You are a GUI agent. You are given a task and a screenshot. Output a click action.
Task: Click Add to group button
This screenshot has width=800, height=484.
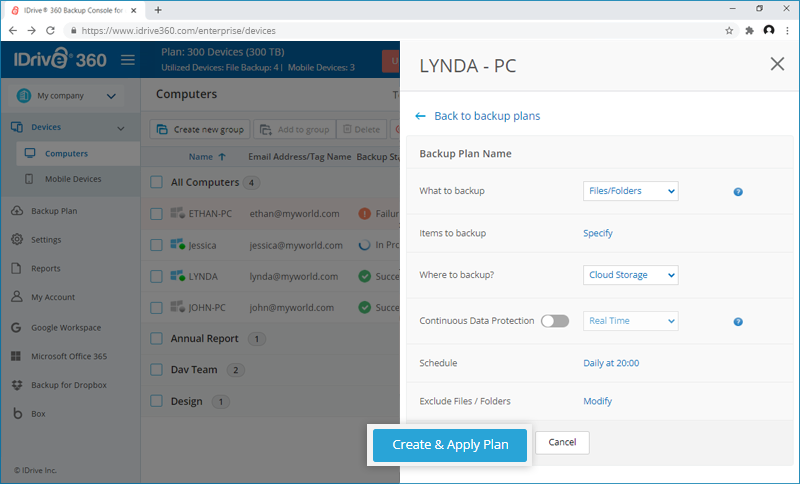pyautogui.click(x=294, y=130)
